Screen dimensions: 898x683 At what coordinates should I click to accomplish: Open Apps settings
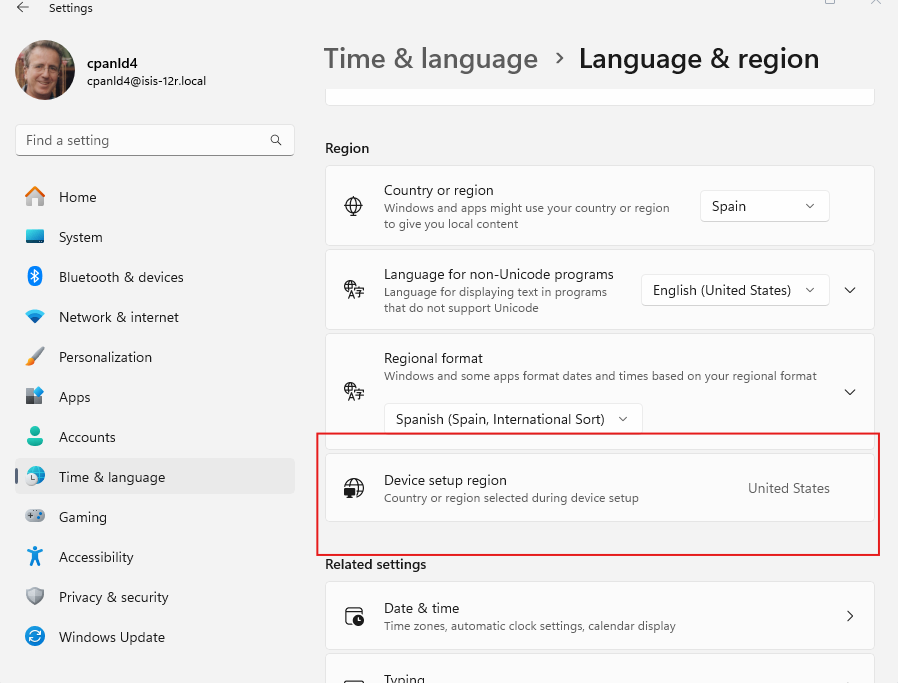pos(155,397)
